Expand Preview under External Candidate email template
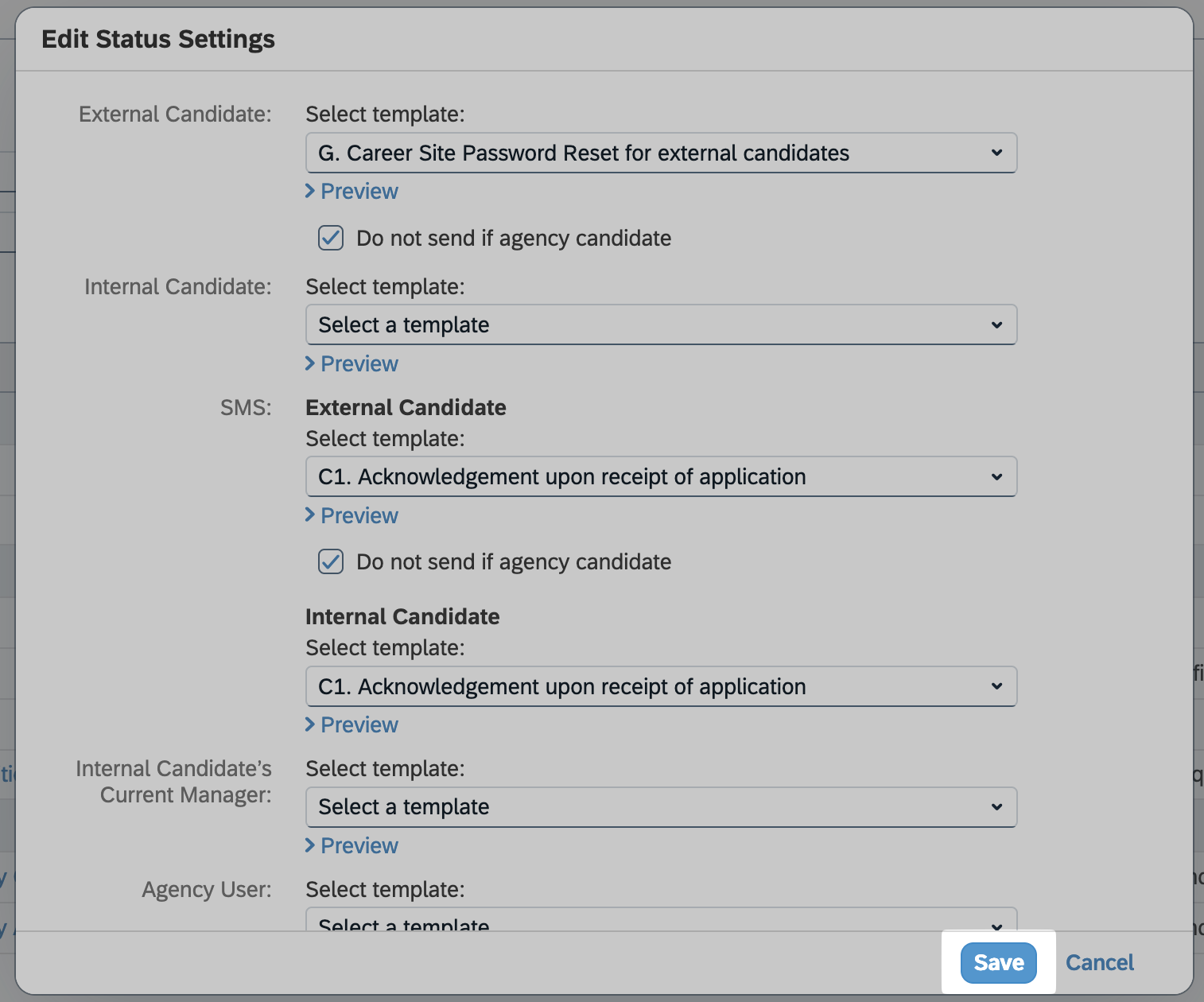 pyautogui.click(x=359, y=192)
